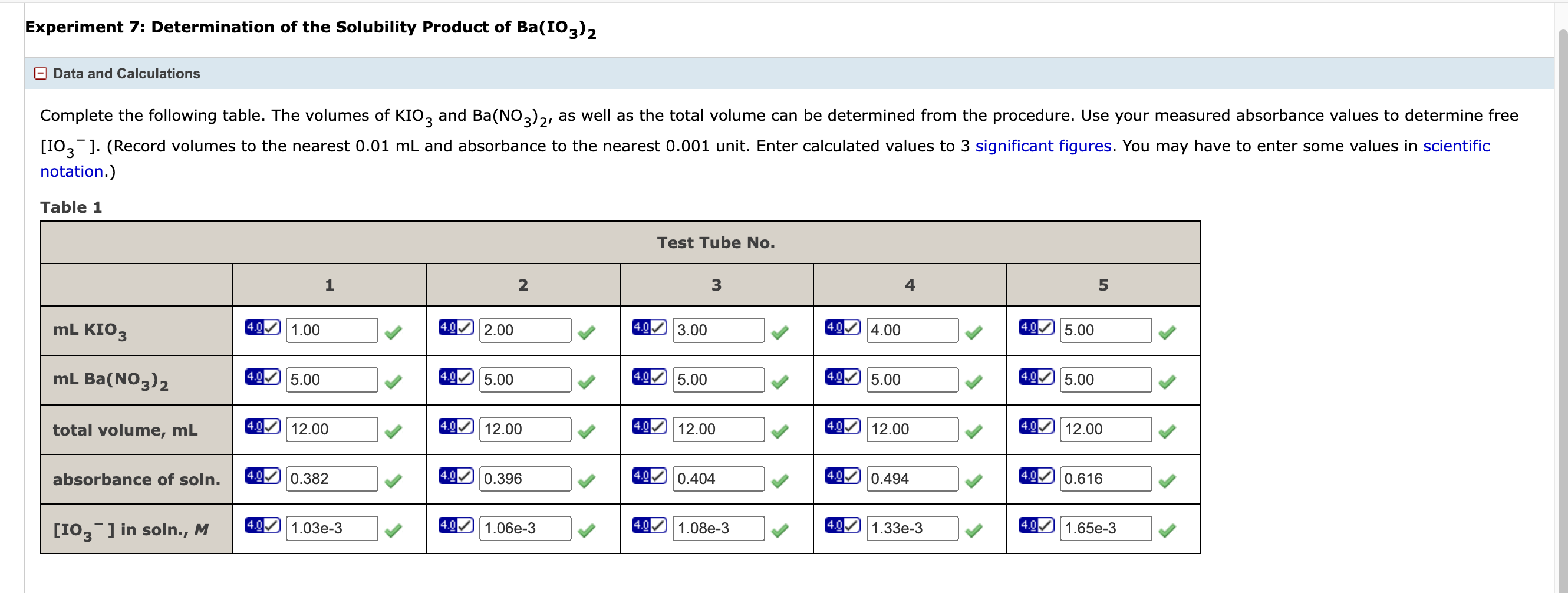The image size is (1568, 593).
Task: Select the absorbance input showing 0.404
Action: (718, 479)
